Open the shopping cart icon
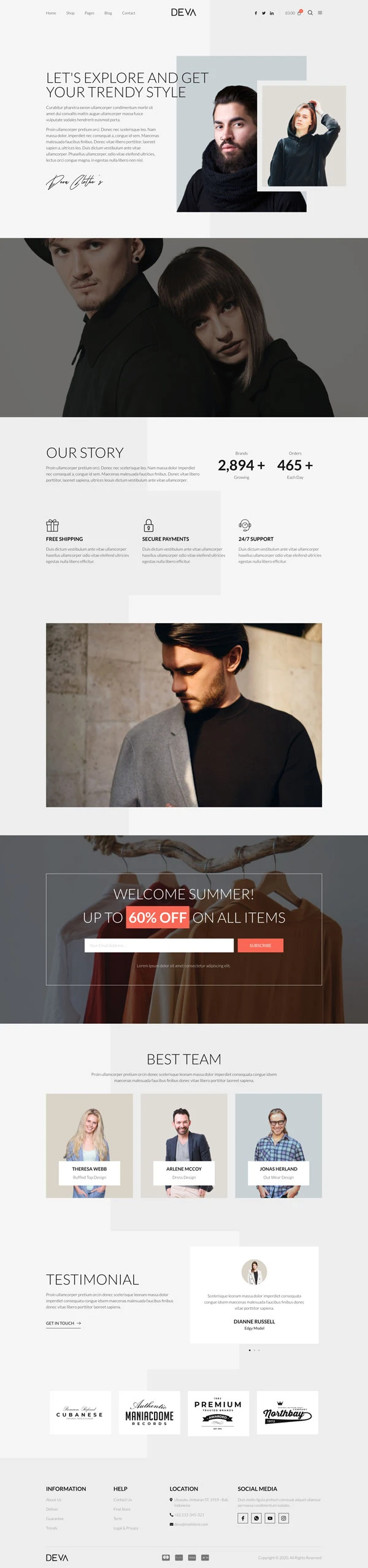Image resolution: width=368 pixels, height=1568 pixels. click(x=300, y=12)
